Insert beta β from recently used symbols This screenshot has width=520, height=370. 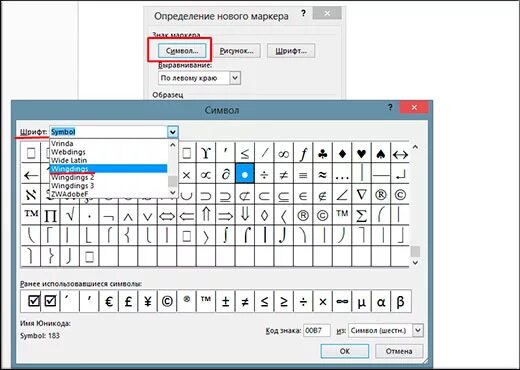point(400,301)
